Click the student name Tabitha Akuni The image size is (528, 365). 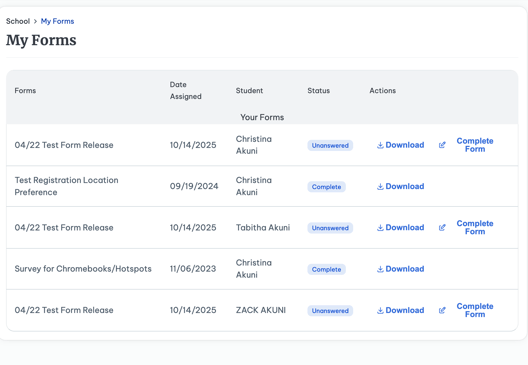(263, 228)
